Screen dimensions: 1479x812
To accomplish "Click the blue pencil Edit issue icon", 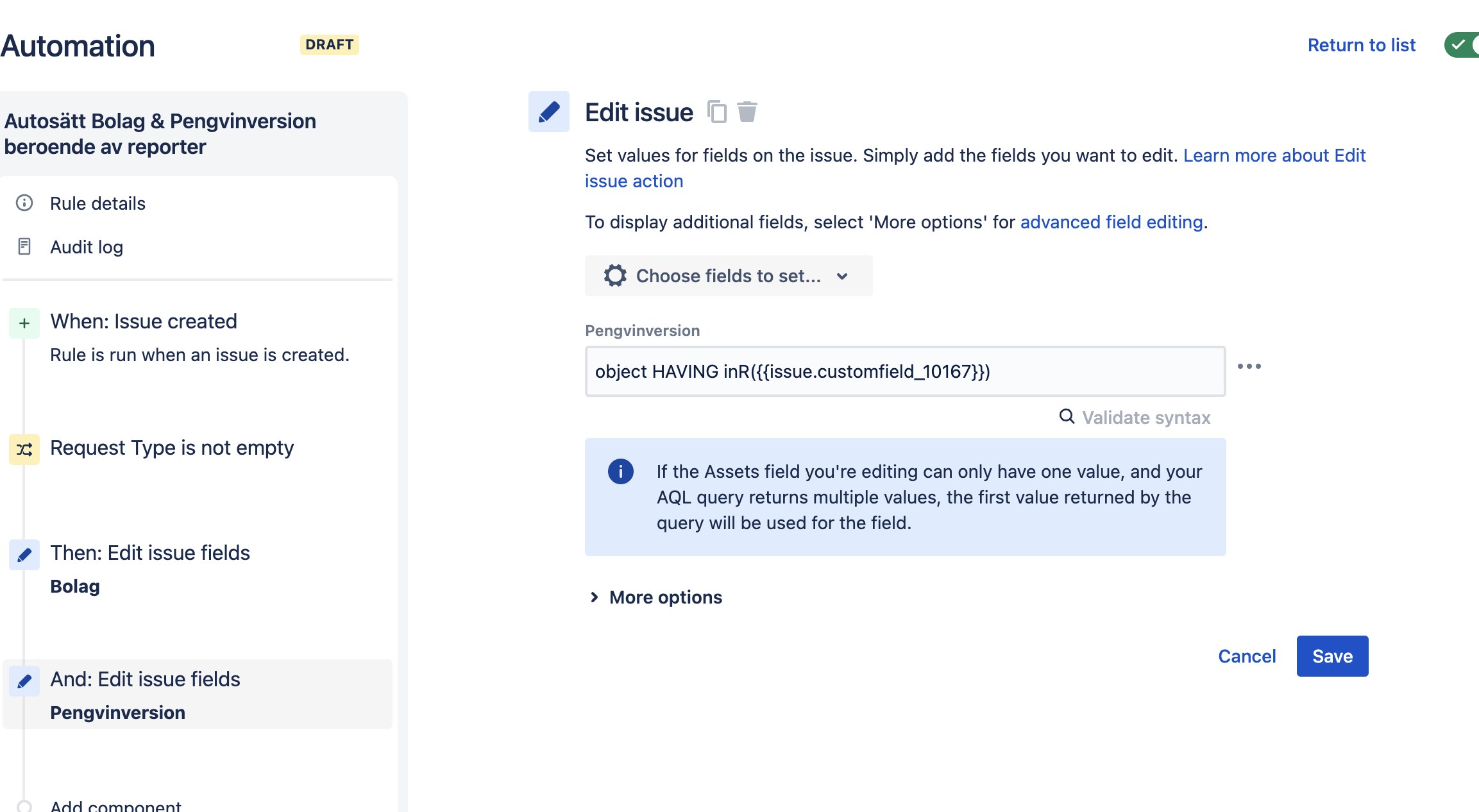I will [549, 112].
